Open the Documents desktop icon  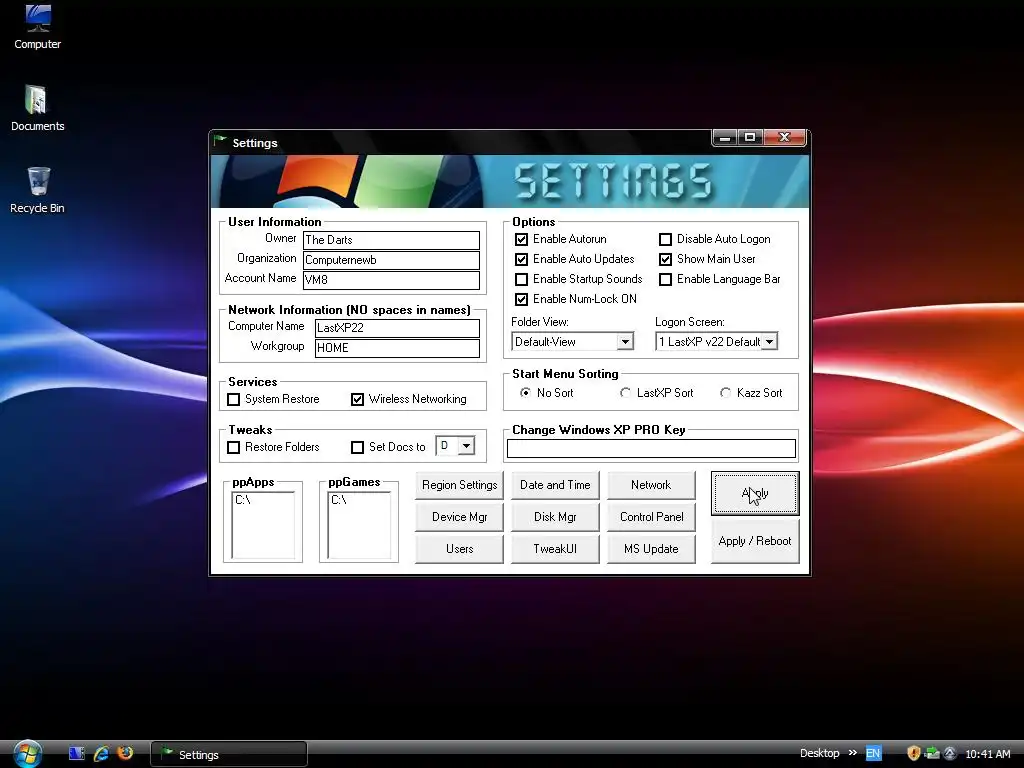pyautogui.click(x=37, y=108)
